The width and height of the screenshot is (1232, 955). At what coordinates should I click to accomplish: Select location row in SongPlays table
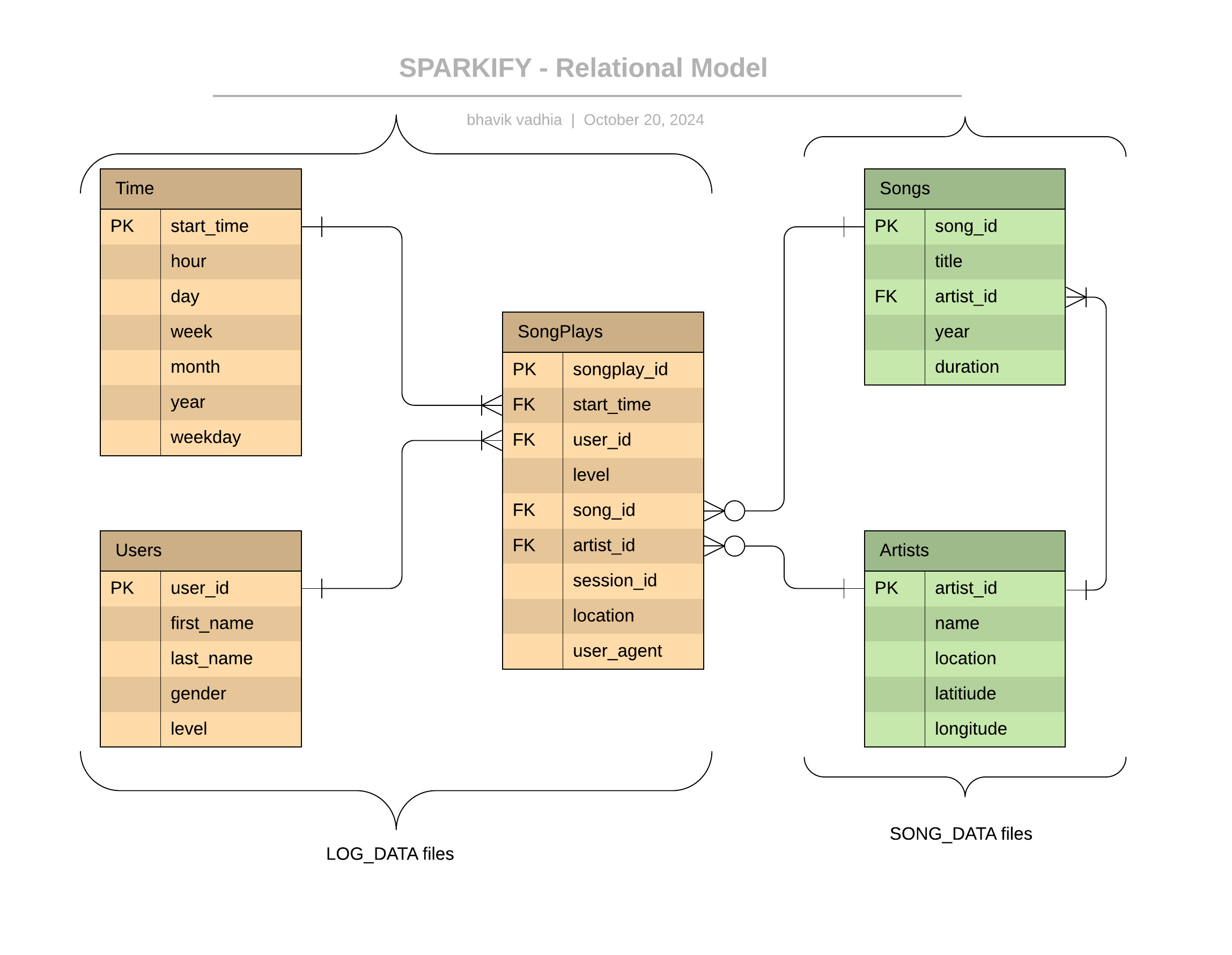(603, 617)
